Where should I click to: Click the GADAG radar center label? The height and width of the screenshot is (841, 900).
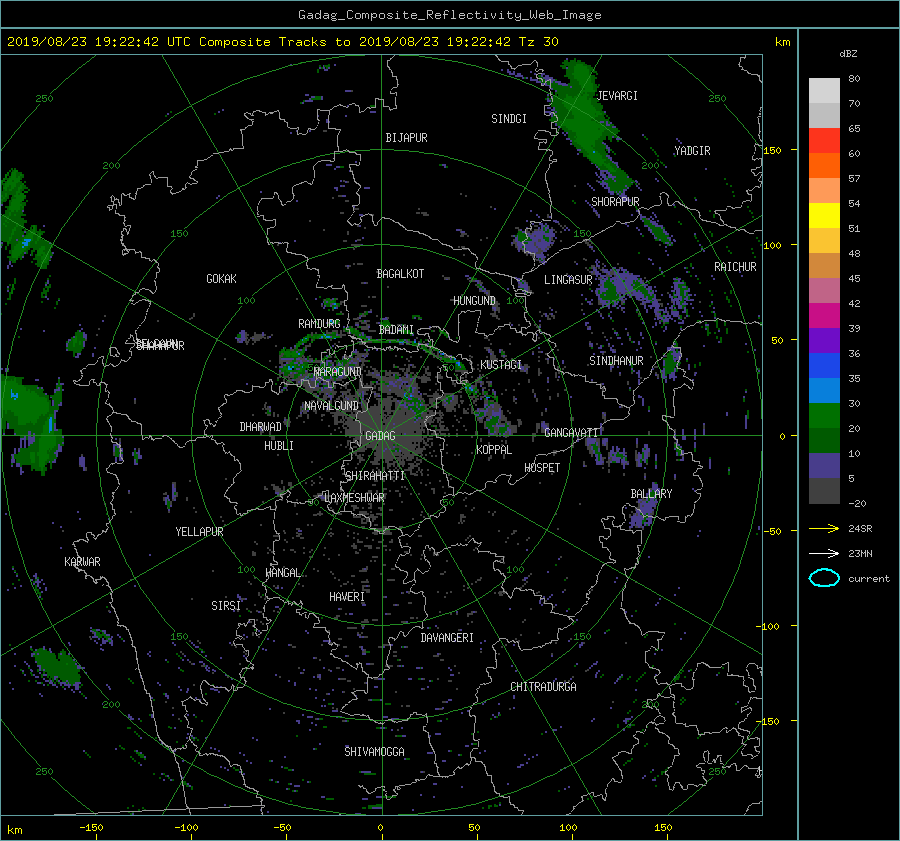click(x=380, y=436)
